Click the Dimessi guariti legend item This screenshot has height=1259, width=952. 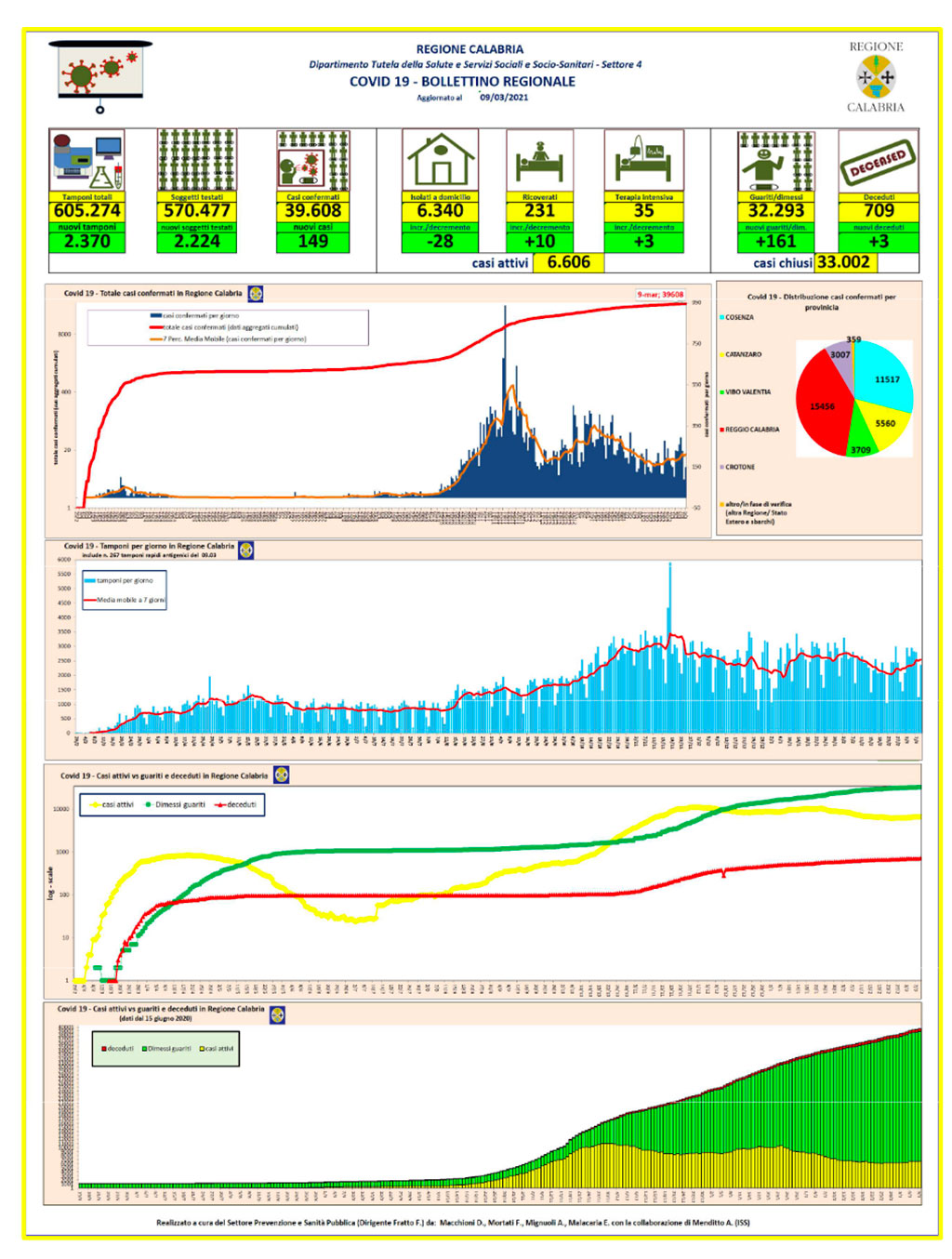pyautogui.click(x=176, y=805)
